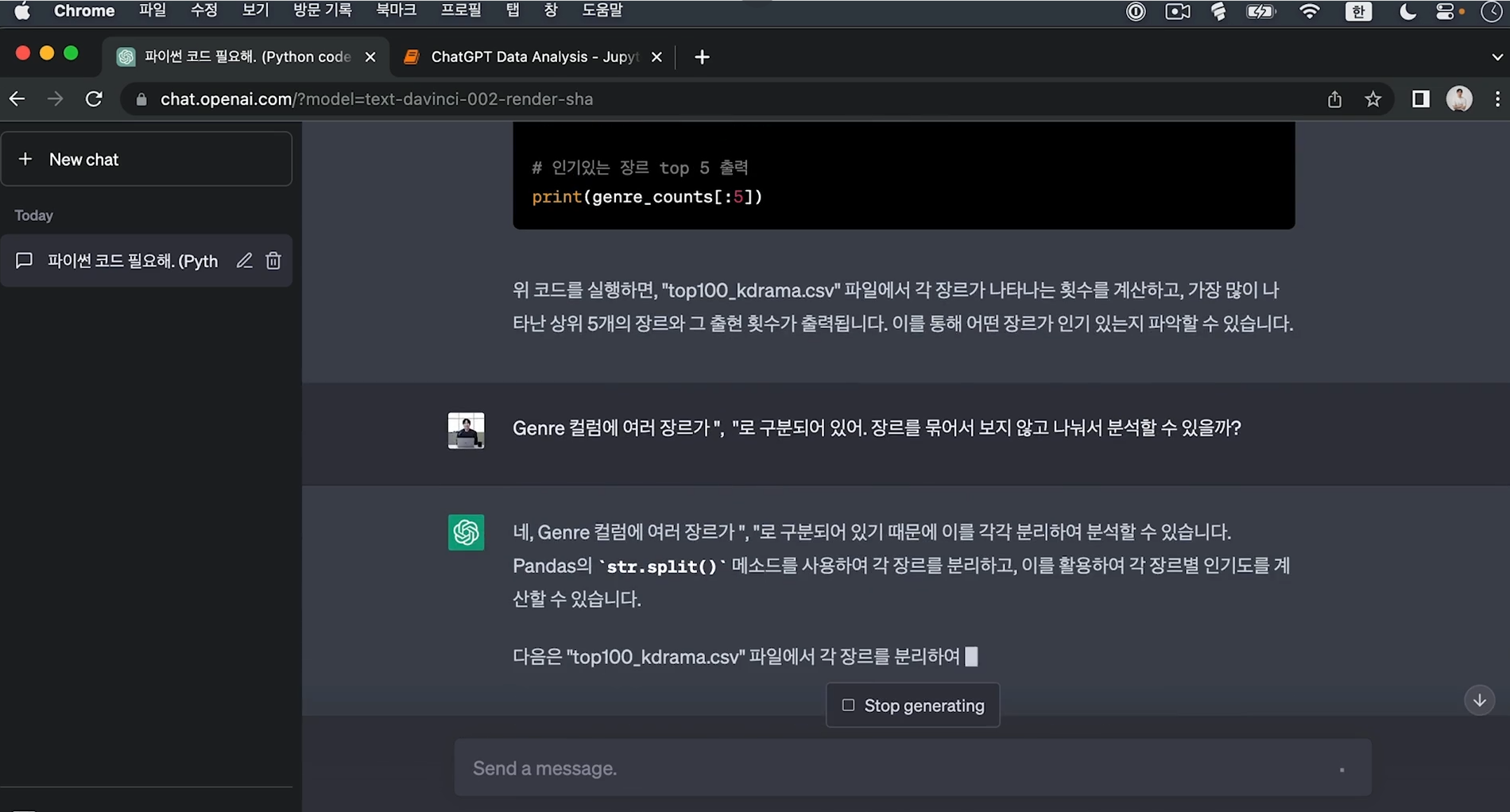Switch to the 파이썬 코드 필요해 tab
Image resolution: width=1510 pixels, height=812 pixels.
(246, 56)
